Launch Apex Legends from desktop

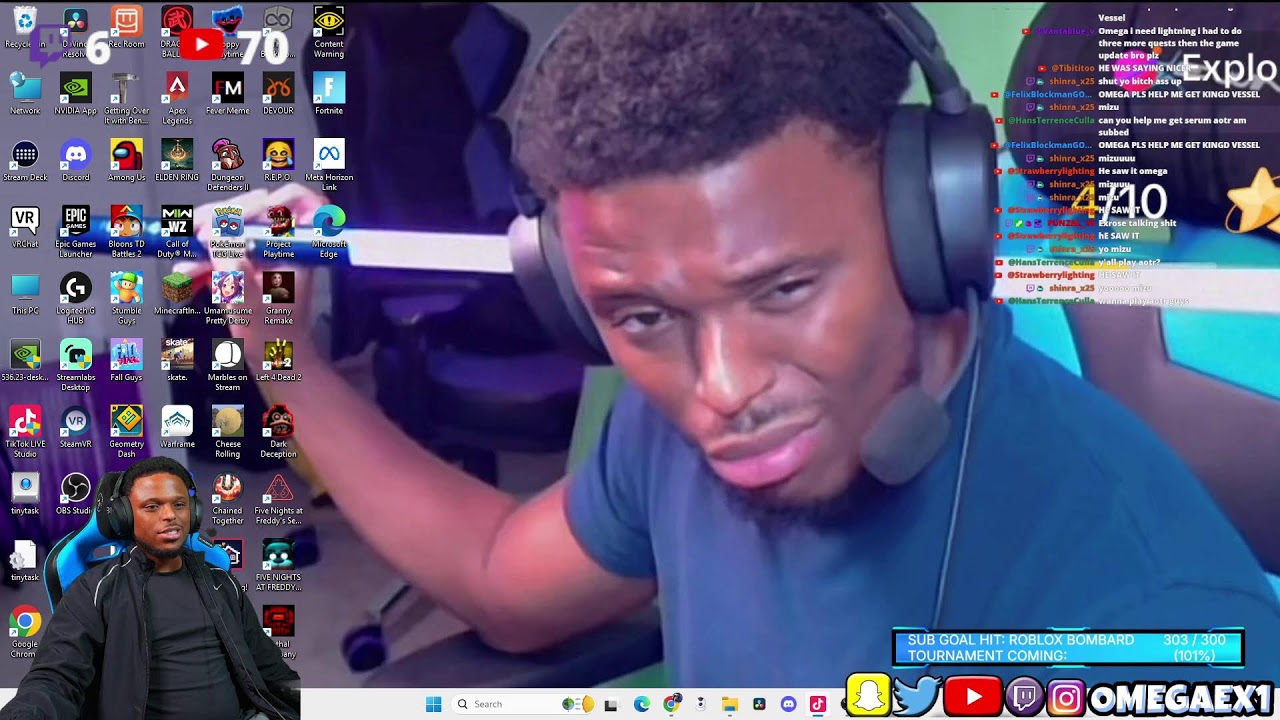pyautogui.click(x=177, y=99)
